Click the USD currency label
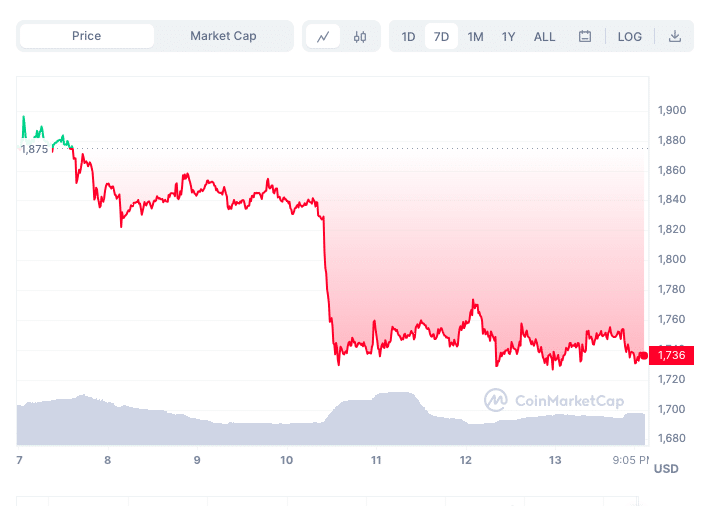This screenshot has height=506, width=719. coord(666,468)
